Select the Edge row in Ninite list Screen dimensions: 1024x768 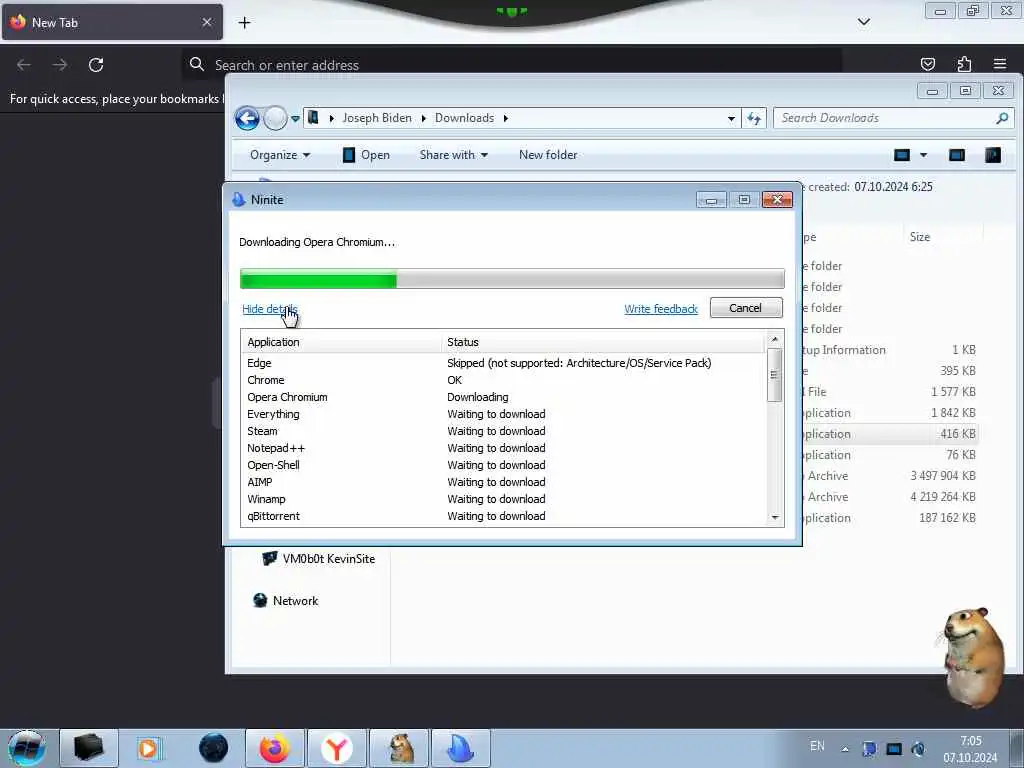pos(503,363)
